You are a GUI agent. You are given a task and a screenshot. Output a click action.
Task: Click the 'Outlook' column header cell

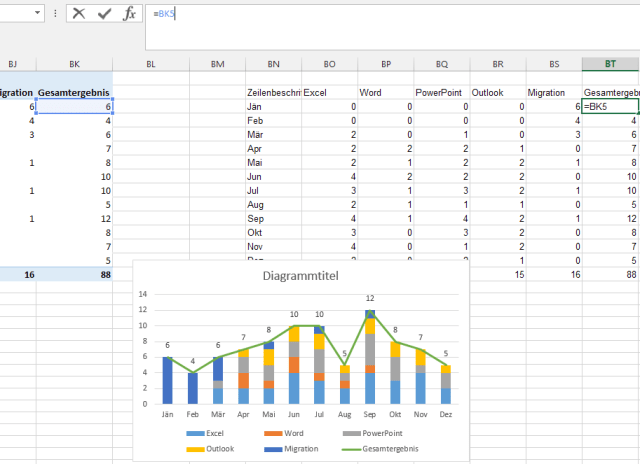click(x=498, y=93)
